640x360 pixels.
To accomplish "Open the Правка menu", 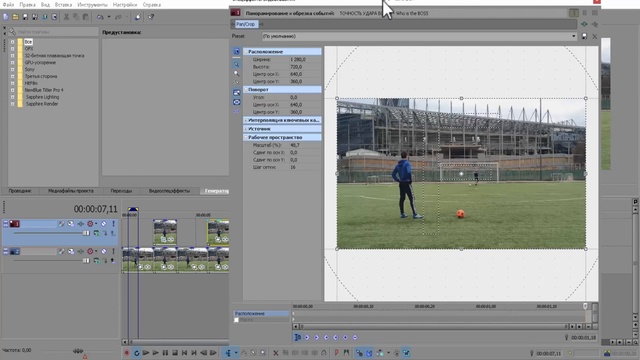I will coord(27,5).
